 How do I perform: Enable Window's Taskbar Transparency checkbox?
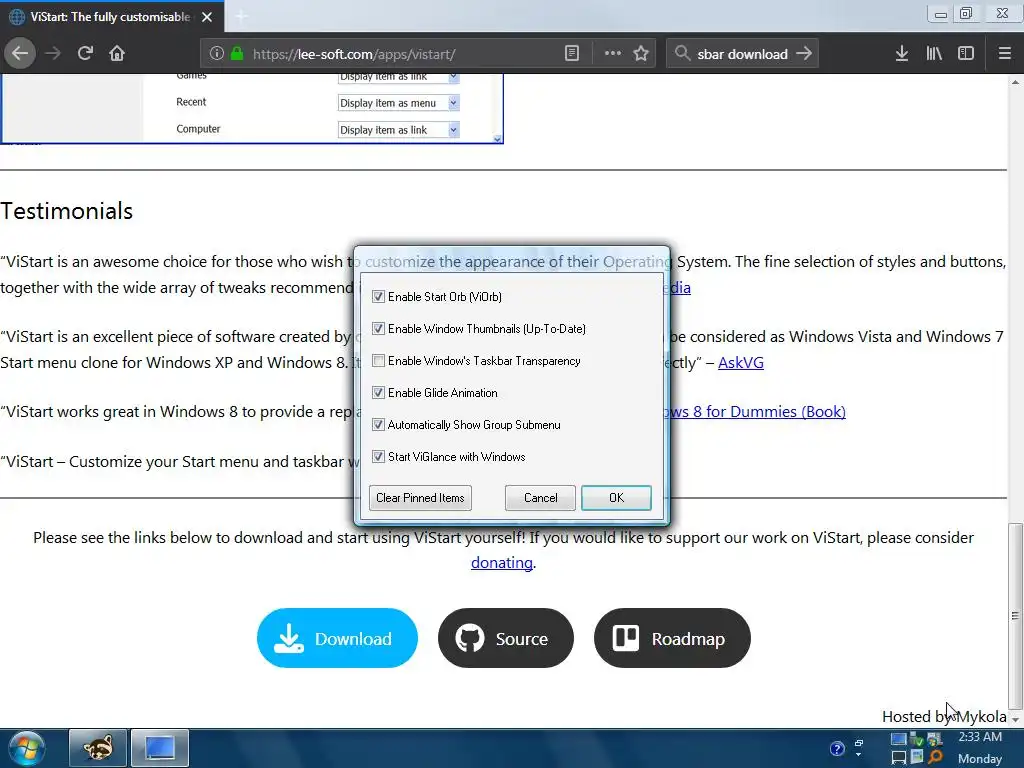coord(378,360)
